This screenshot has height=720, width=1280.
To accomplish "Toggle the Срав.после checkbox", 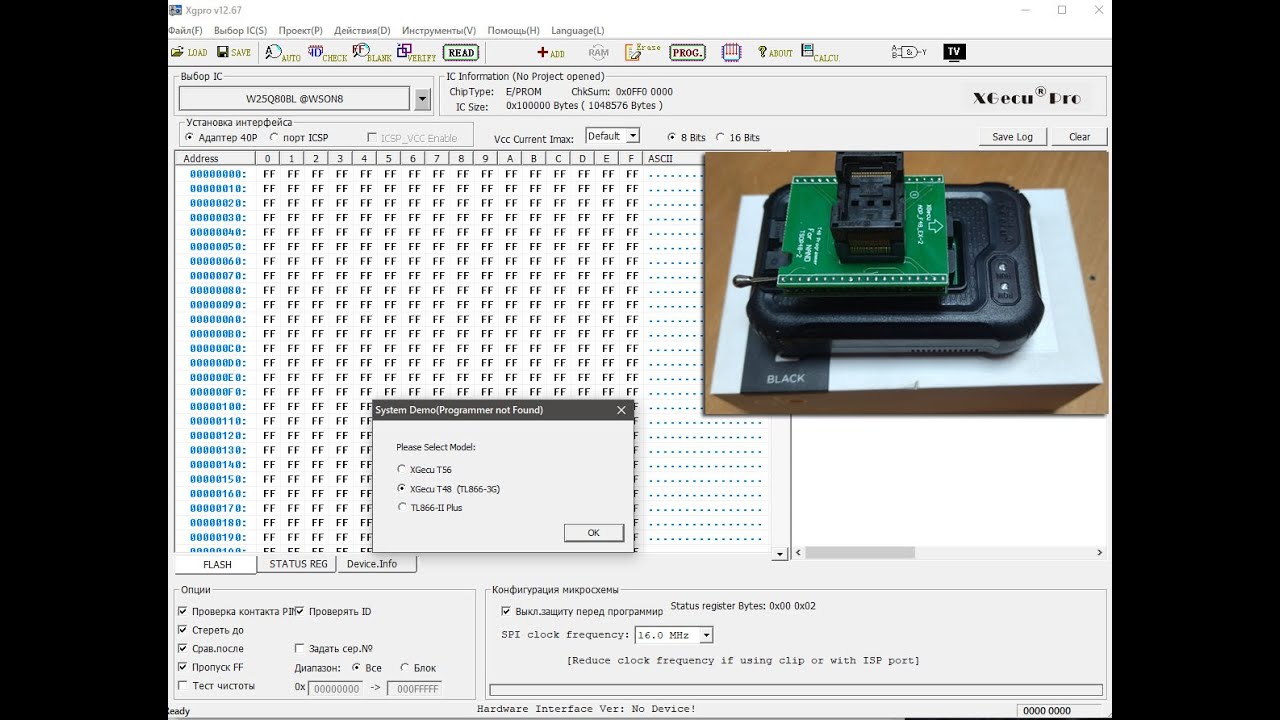I will (182, 648).
